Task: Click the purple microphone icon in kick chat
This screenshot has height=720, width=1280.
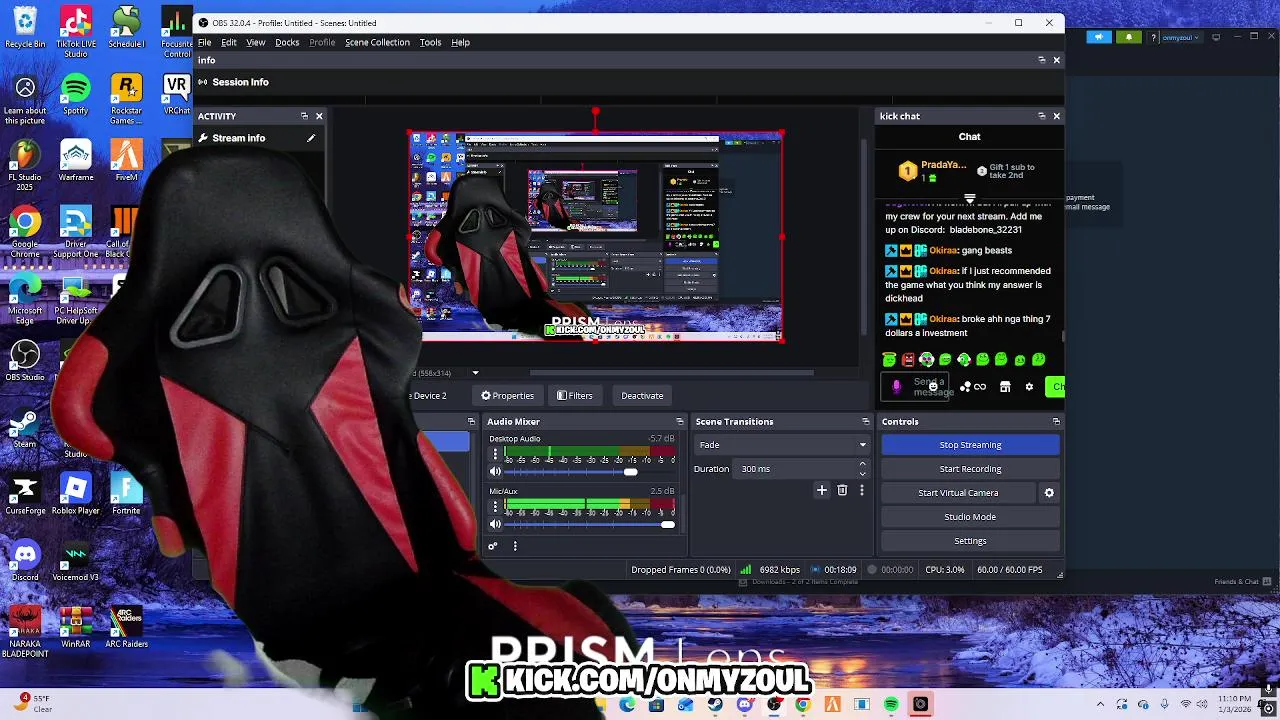Action: (x=896, y=386)
